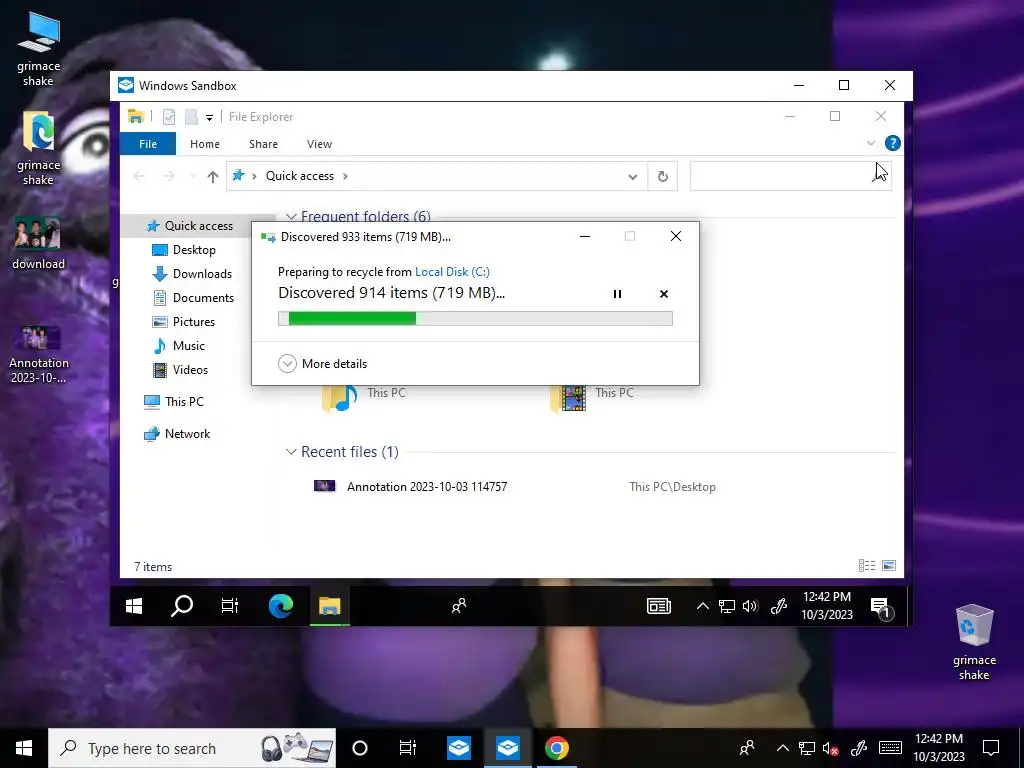This screenshot has height=768, width=1024.
Task: Switch to the View ribbon tab
Action: point(319,144)
